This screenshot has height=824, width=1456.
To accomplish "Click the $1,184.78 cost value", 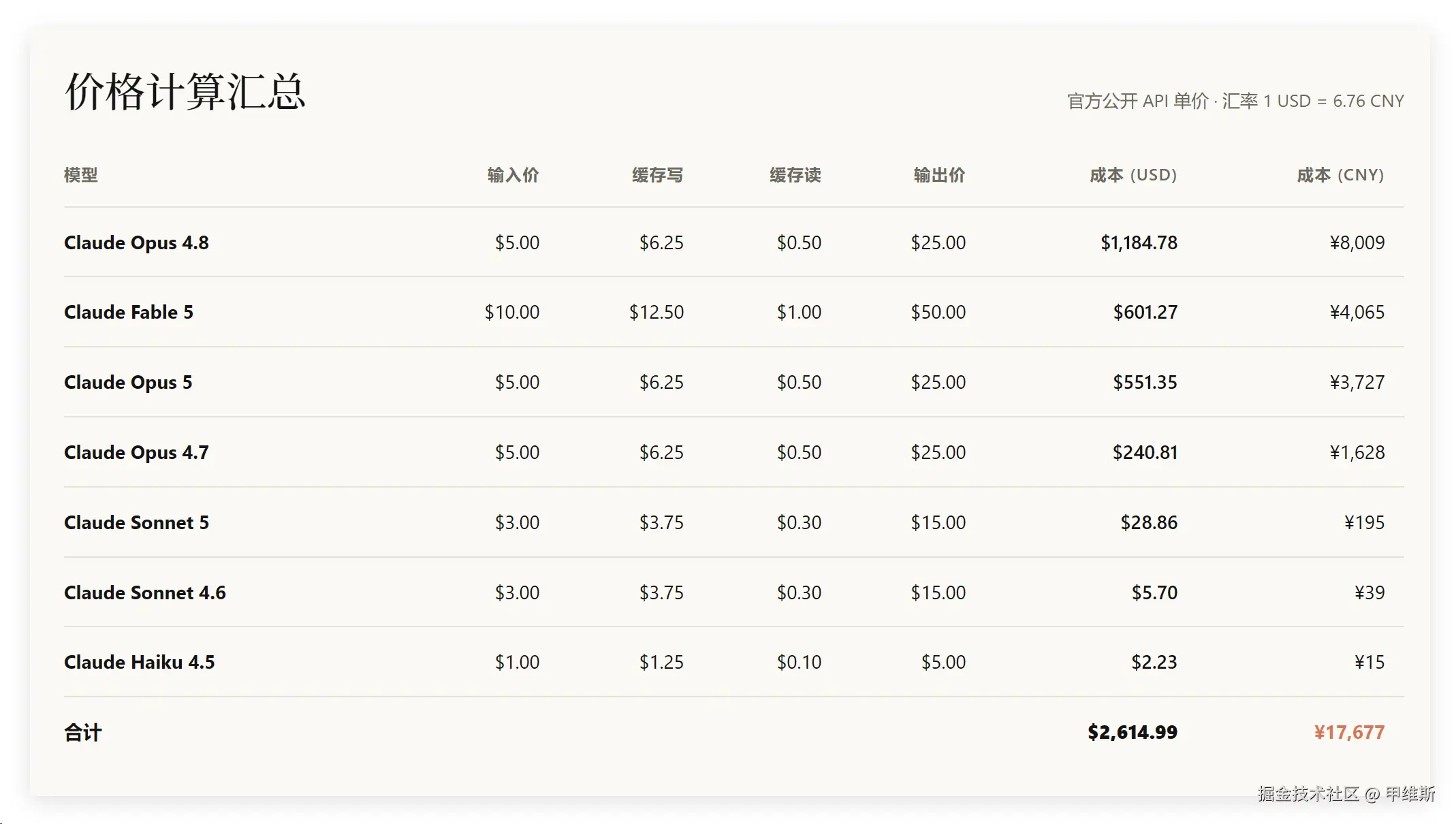I will pos(1139,242).
